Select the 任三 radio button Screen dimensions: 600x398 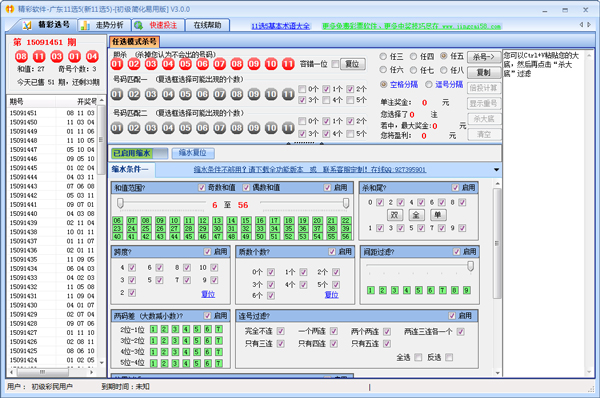tap(383, 57)
